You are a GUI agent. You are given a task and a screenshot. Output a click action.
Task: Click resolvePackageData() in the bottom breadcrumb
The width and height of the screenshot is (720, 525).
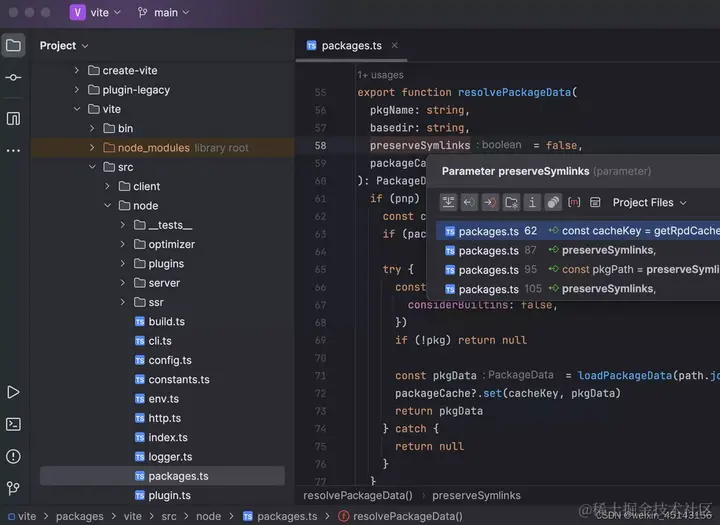click(358, 496)
